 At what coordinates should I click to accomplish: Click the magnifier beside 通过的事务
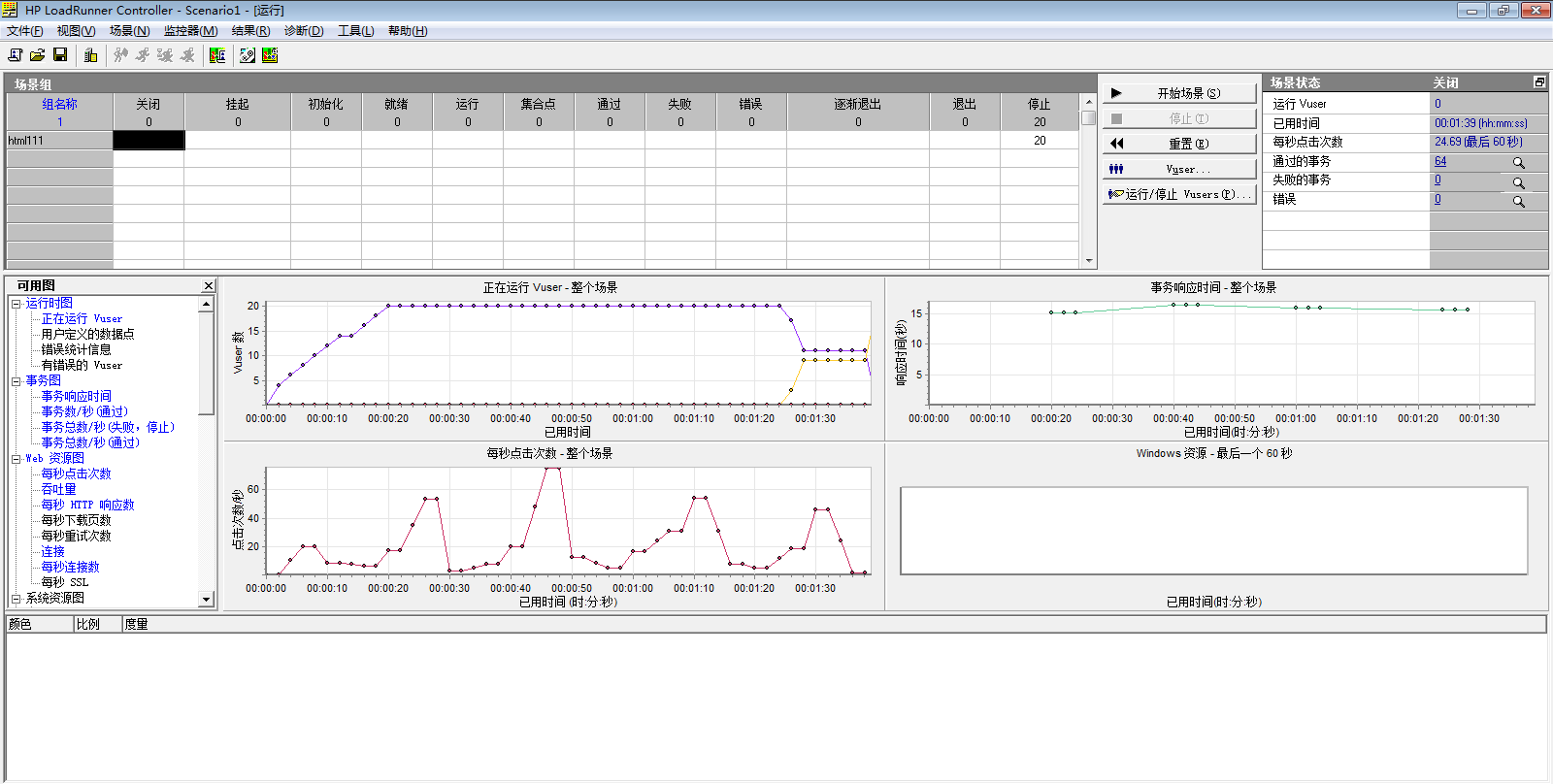(1518, 163)
